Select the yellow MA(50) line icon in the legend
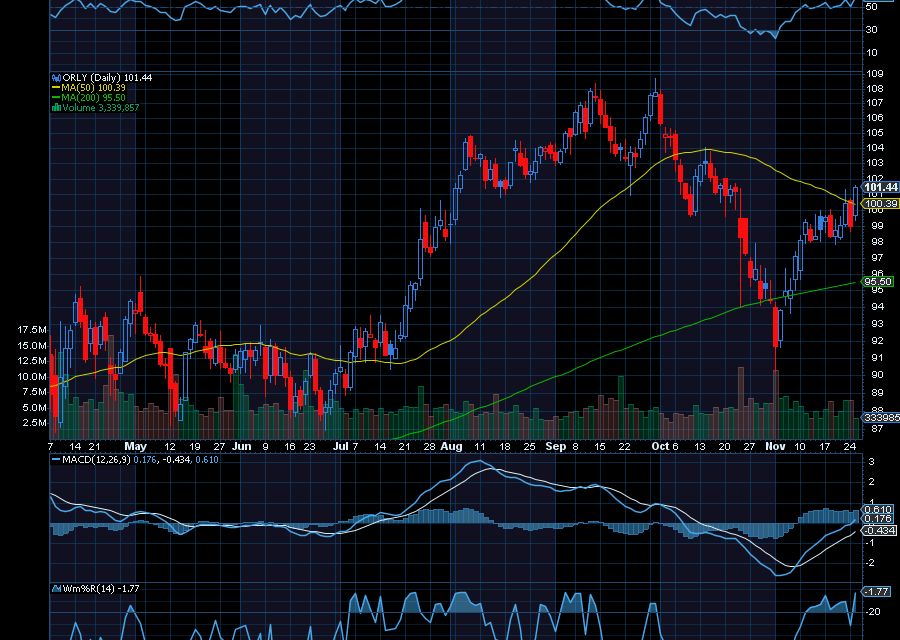The image size is (900, 640). click(x=57, y=87)
